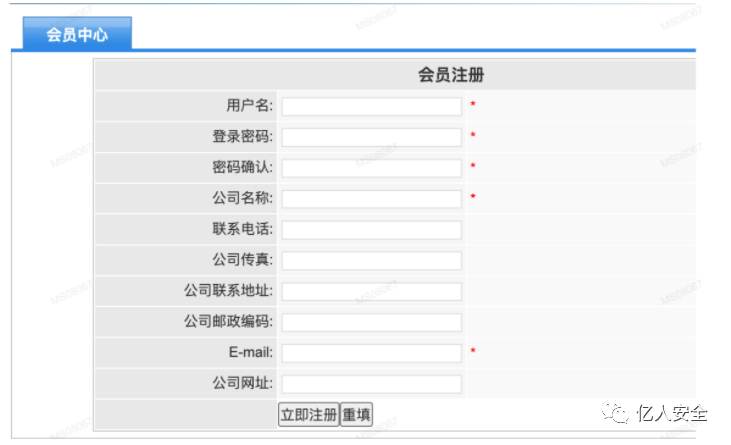The height and width of the screenshot is (445, 731).
Task: Click the 公司名称 label text
Action: coord(242,199)
